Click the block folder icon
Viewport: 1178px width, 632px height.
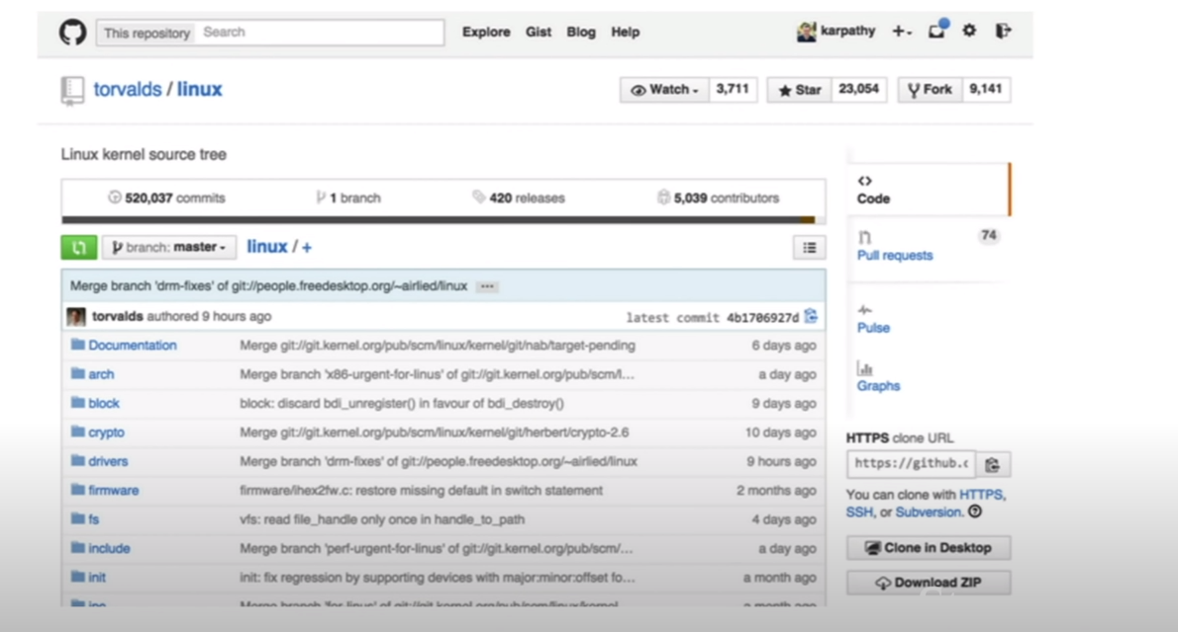pos(77,403)
